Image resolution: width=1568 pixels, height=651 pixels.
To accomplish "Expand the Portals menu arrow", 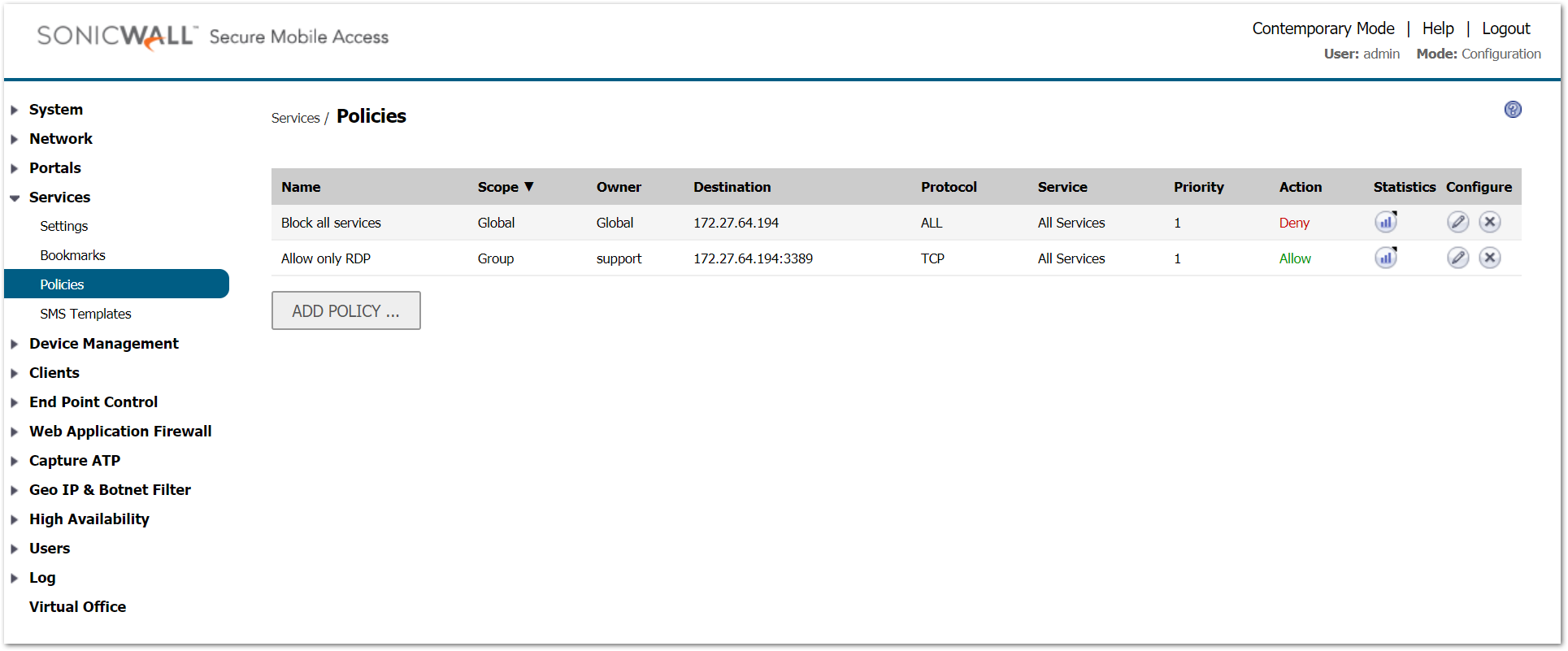I will (15, 168).
